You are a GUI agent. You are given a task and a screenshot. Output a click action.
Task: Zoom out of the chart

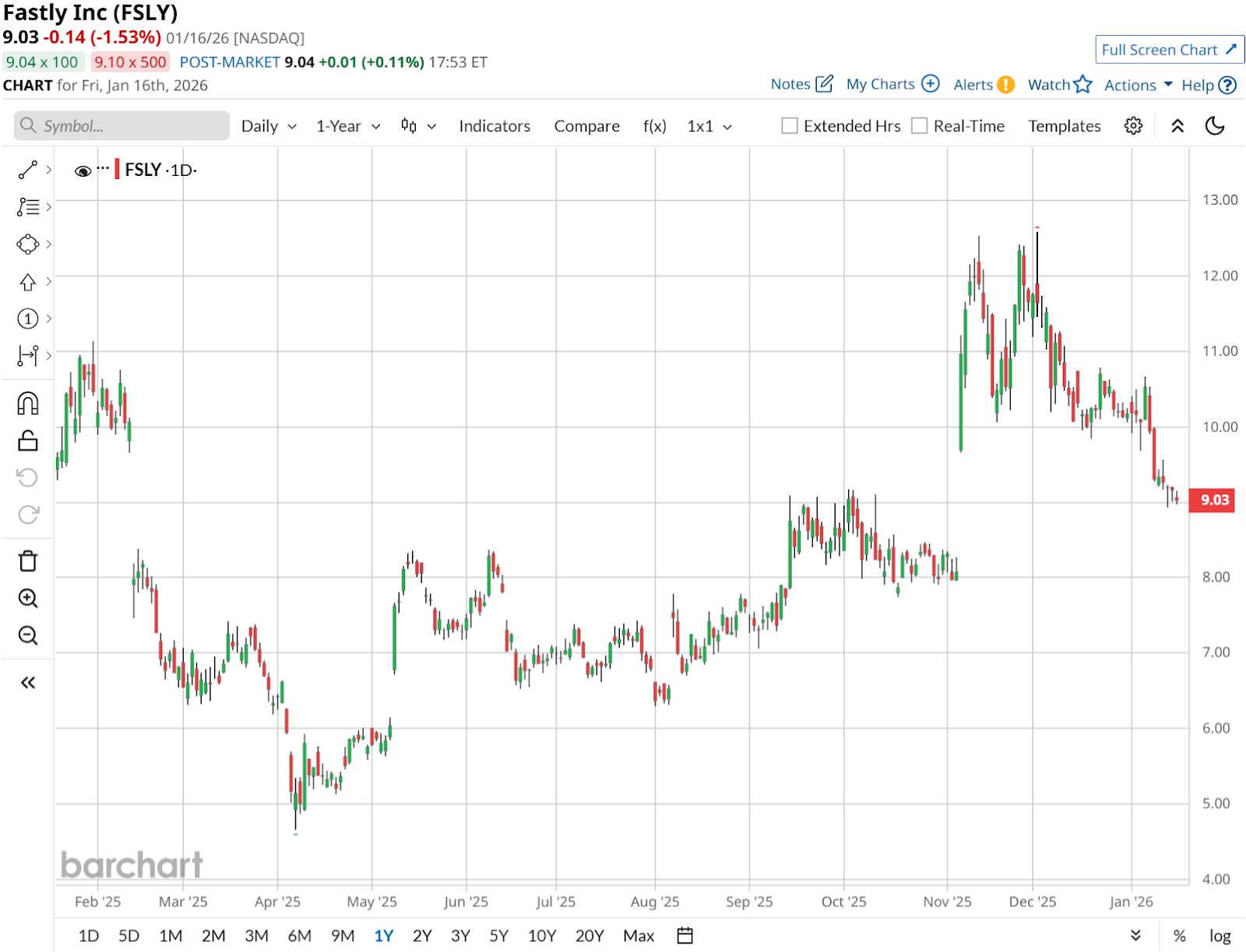(x=28, y=635)
